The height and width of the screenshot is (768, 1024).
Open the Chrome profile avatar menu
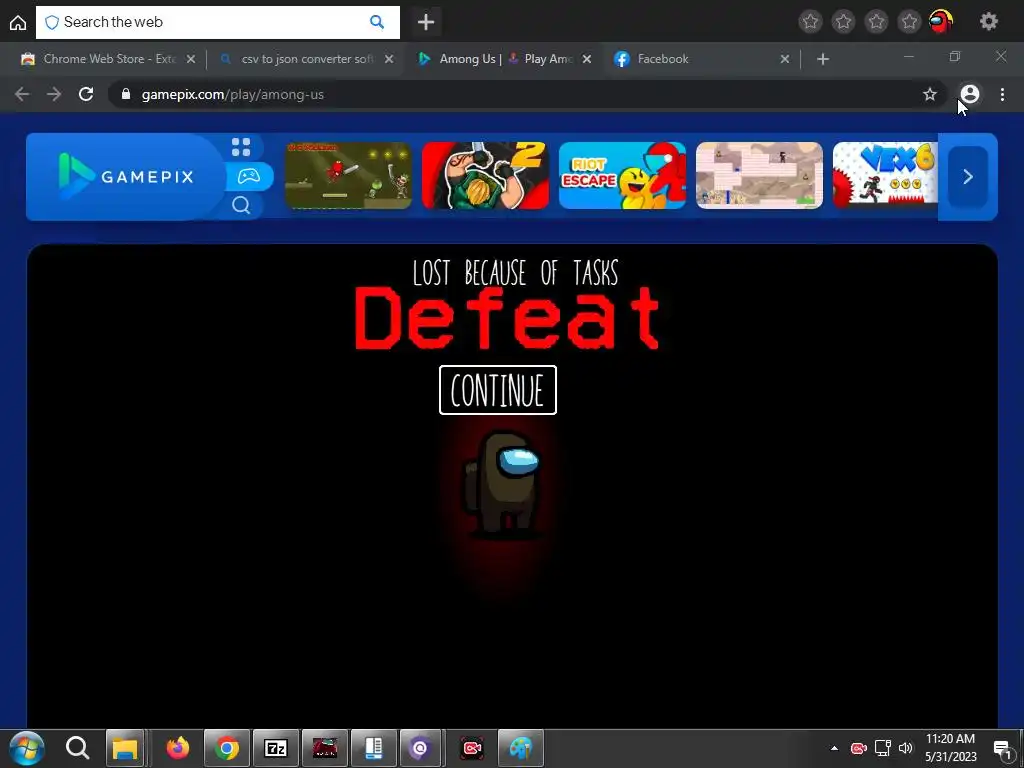pos(970,95)
